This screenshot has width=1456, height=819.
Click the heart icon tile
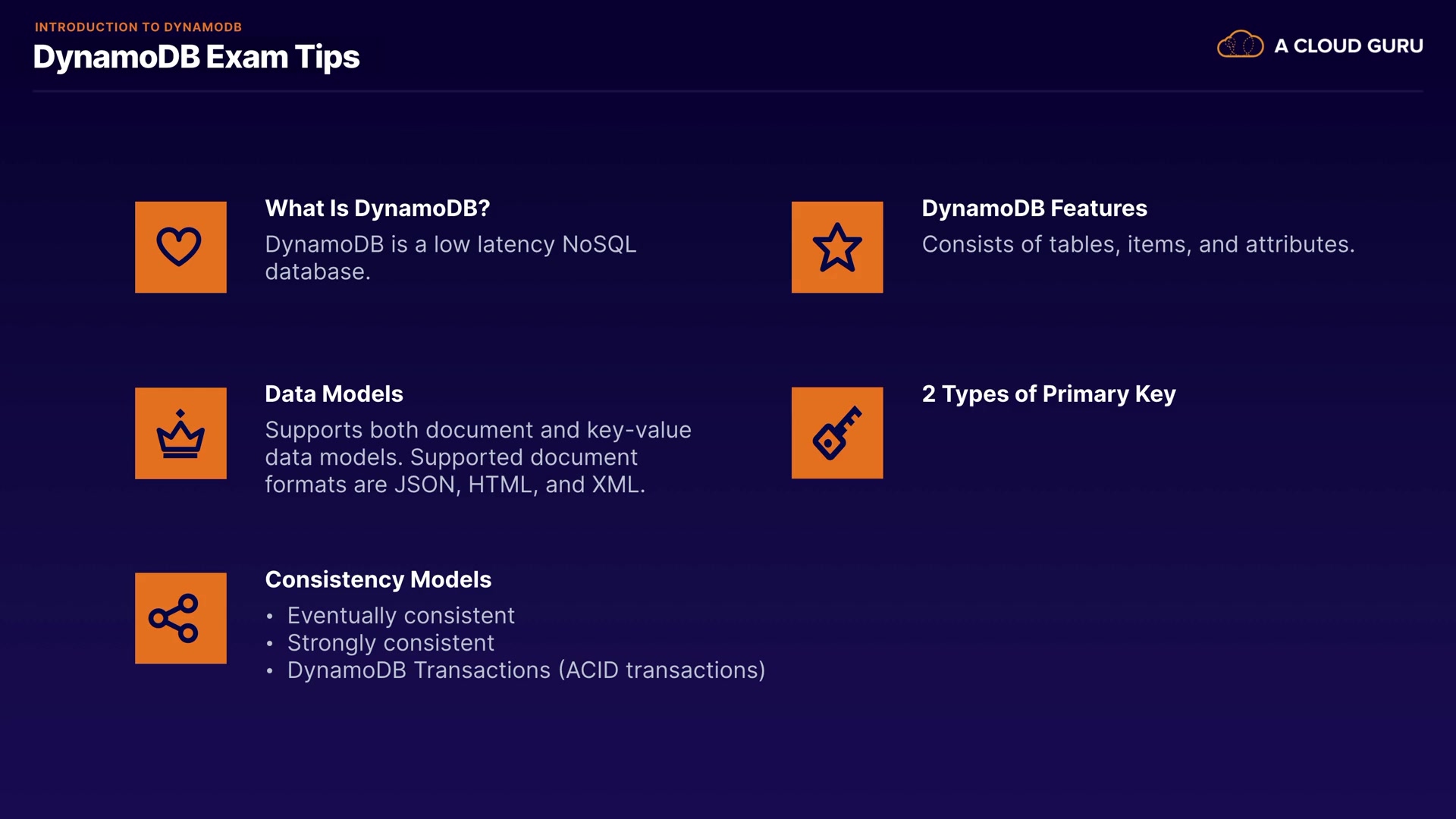tap(180, 247)
